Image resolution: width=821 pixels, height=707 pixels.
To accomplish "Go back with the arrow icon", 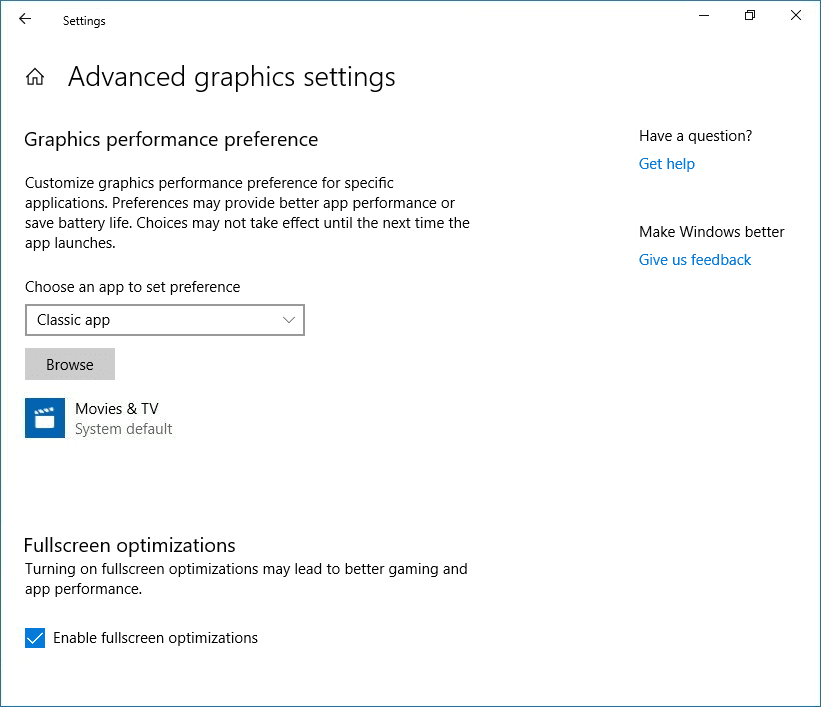I will (25, 19).
